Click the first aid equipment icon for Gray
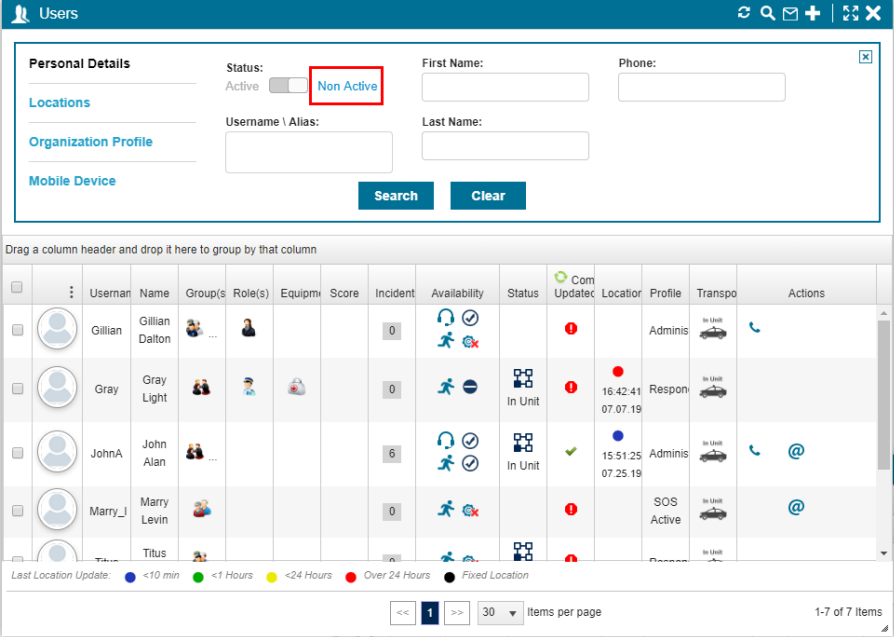This screenshot has width=894, height=637. click(x=297, y=388)
